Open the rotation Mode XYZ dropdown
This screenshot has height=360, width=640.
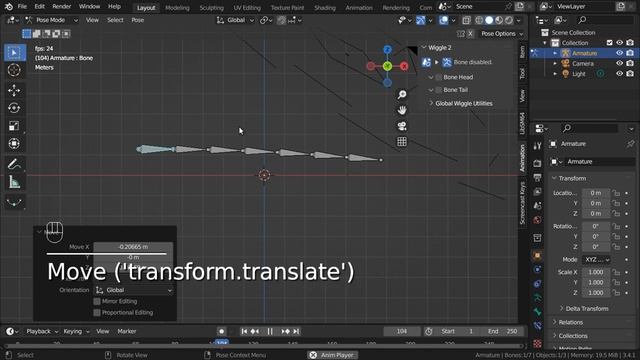point(597,260)
